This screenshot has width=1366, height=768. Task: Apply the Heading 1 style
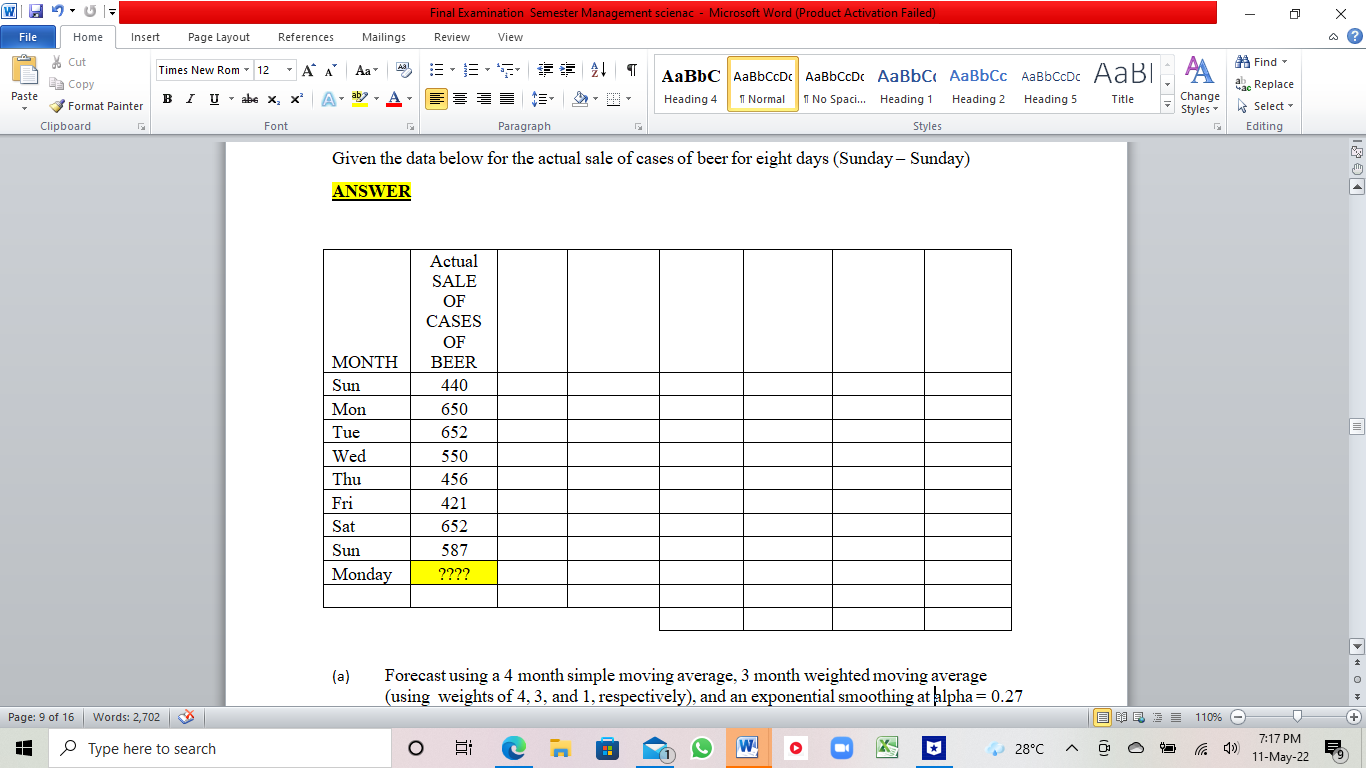tap(905, 84)
